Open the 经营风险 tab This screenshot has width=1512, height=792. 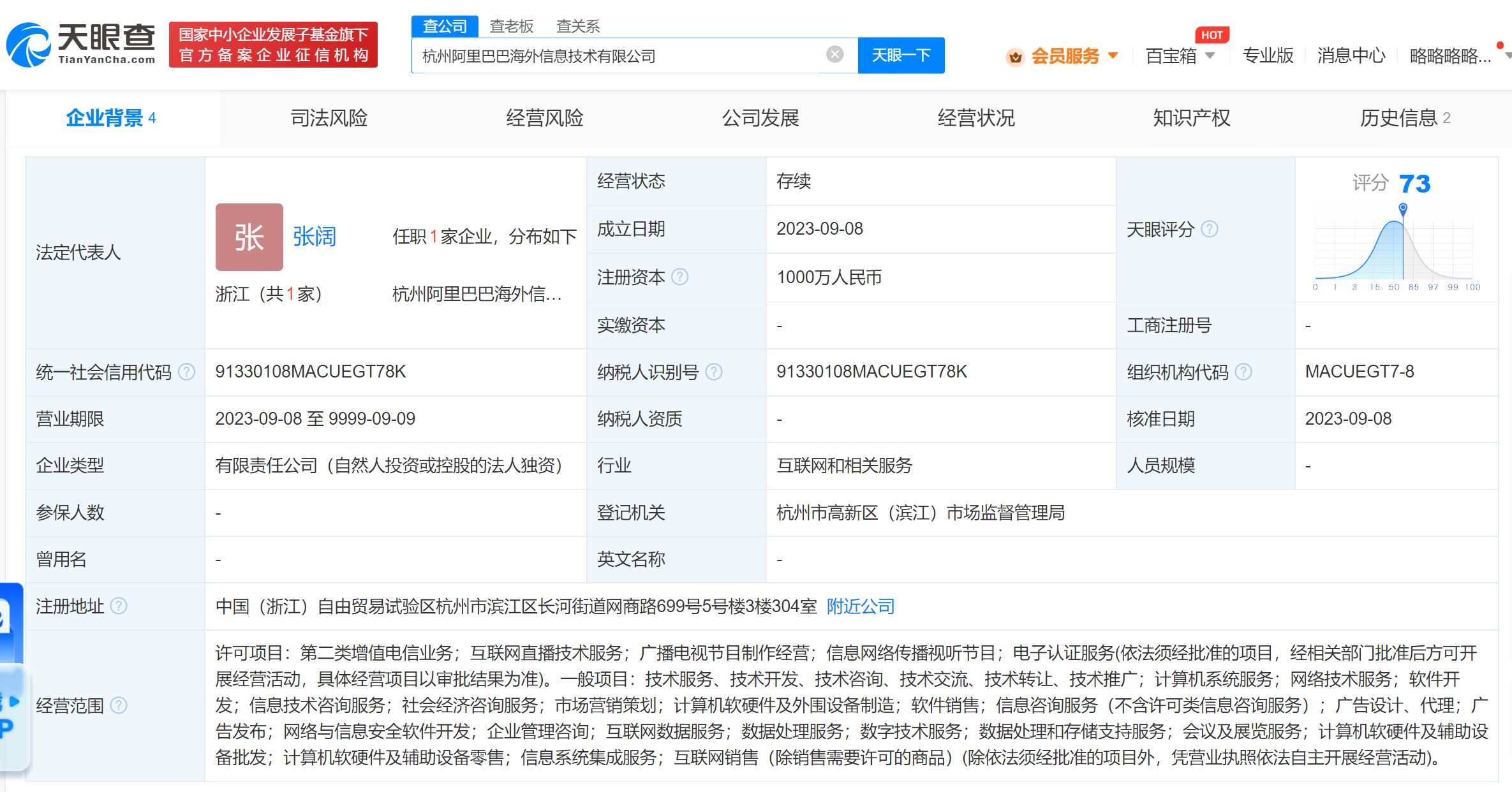(x=545, y=118)
